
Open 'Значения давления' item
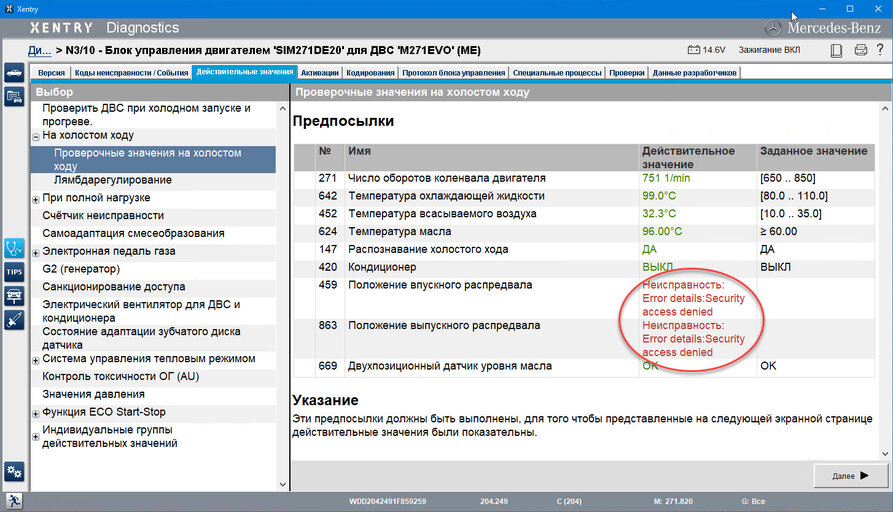(93, 394)
